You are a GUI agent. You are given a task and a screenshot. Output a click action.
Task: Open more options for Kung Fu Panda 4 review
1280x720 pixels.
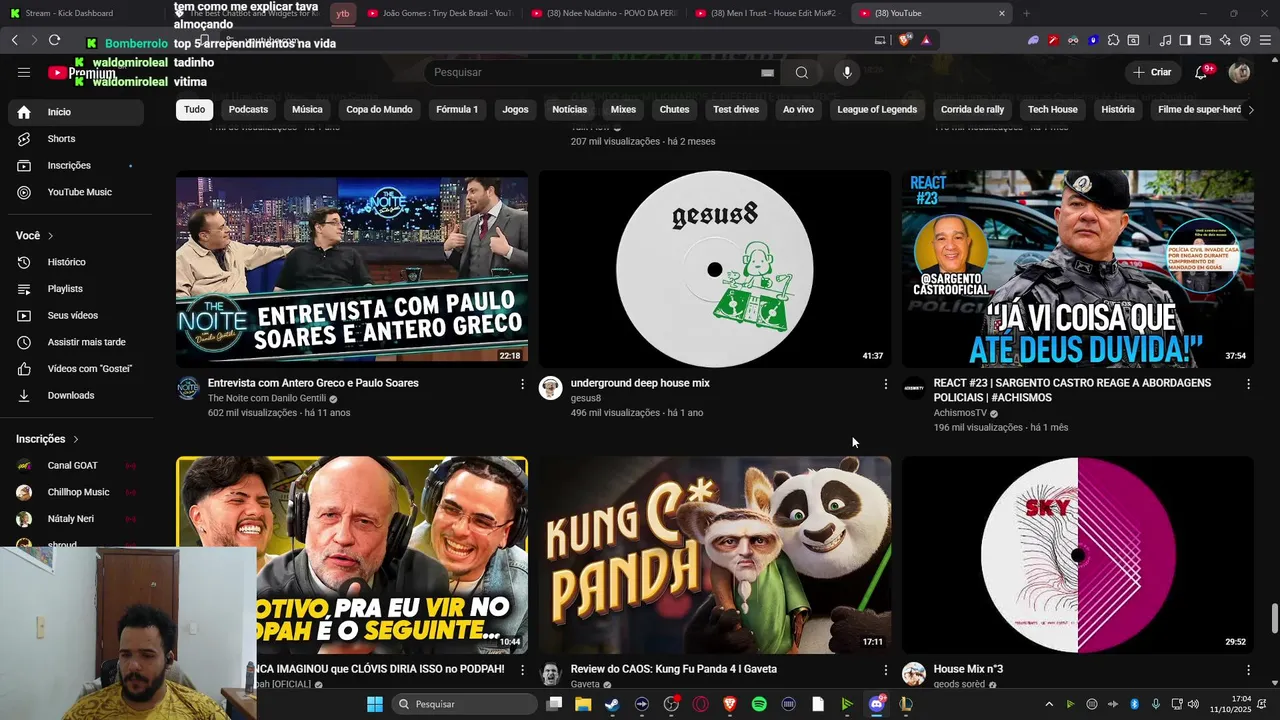pos(885,670)
